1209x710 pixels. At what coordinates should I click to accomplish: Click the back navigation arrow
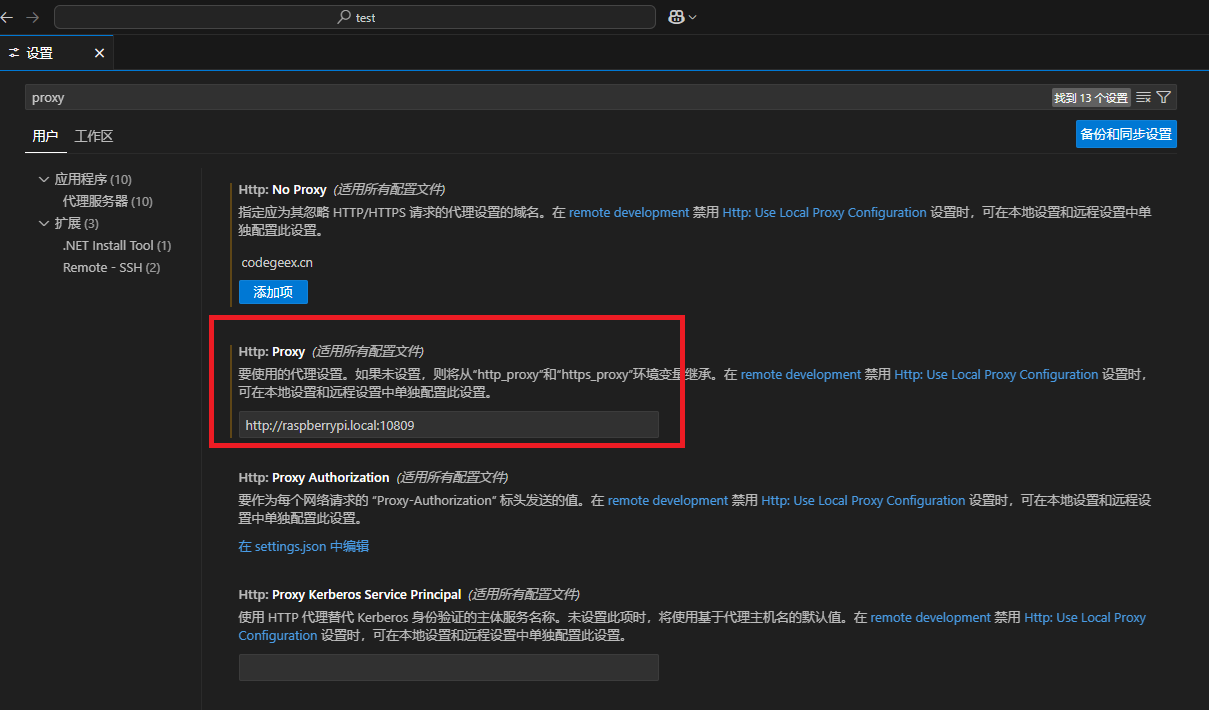point(7,17)
